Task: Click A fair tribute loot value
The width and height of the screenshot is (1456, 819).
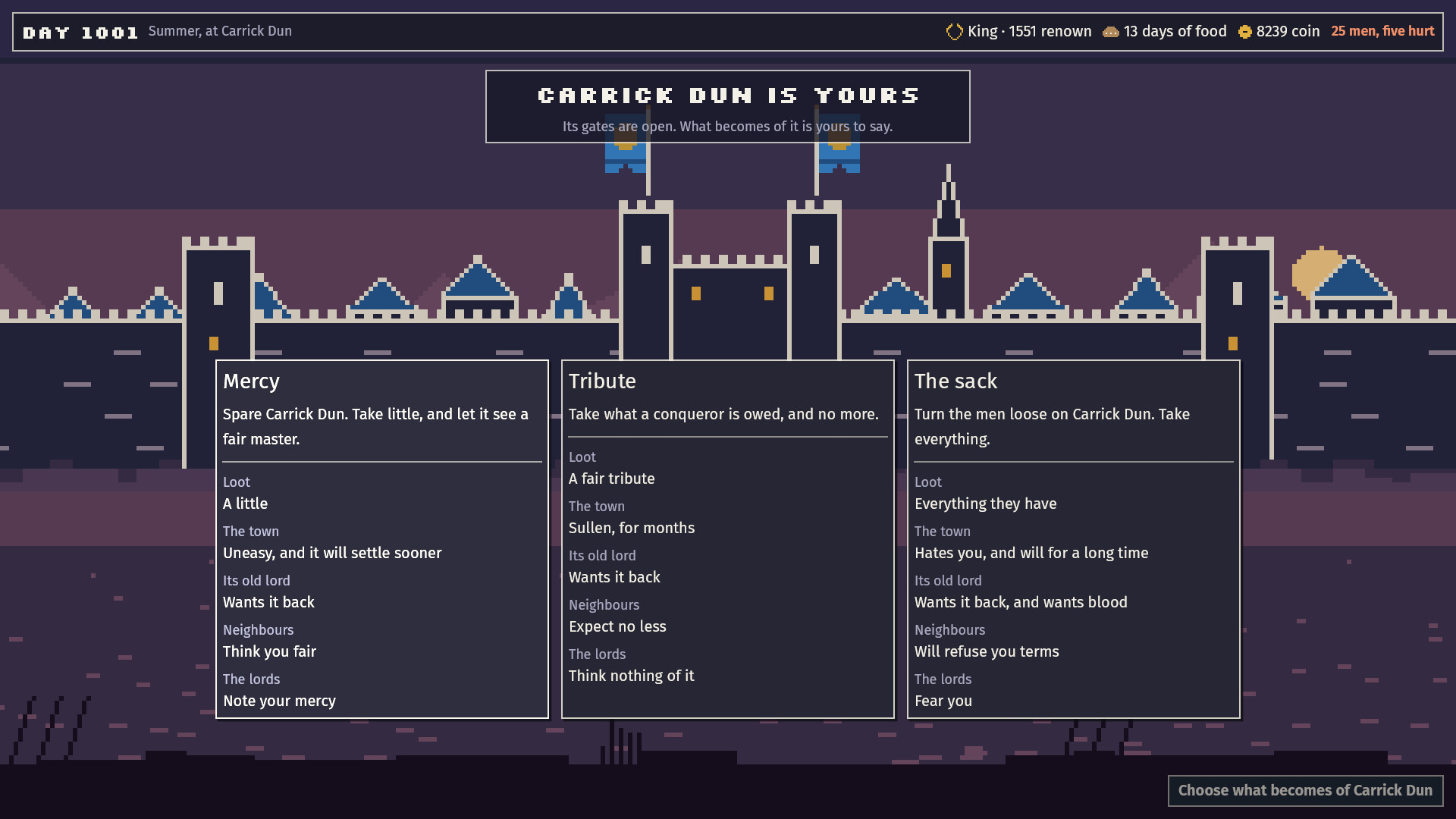Action: tap(612, 479)
